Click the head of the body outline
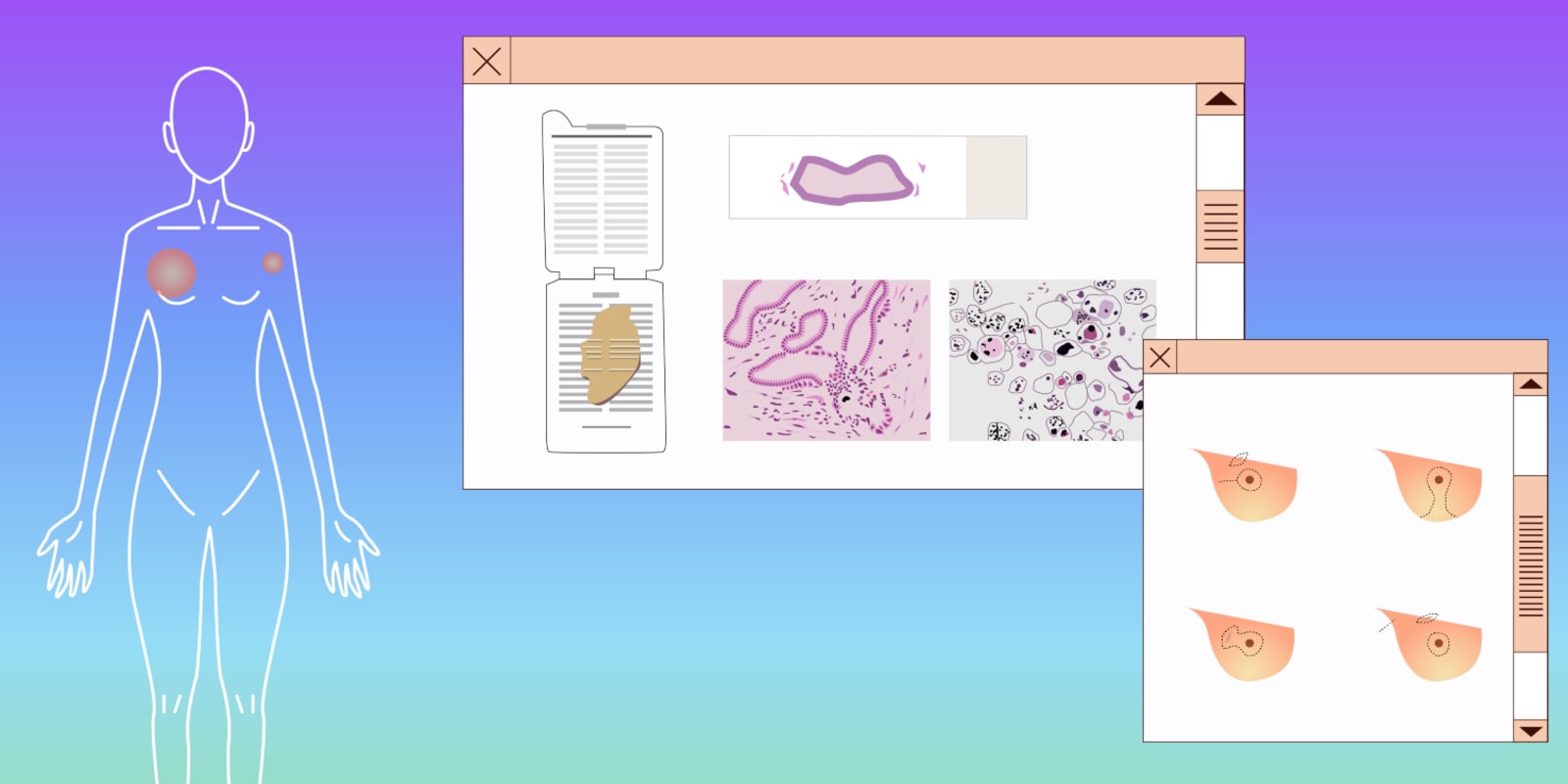The height and width of the screenshot is (784, 1568). (208, 124)
